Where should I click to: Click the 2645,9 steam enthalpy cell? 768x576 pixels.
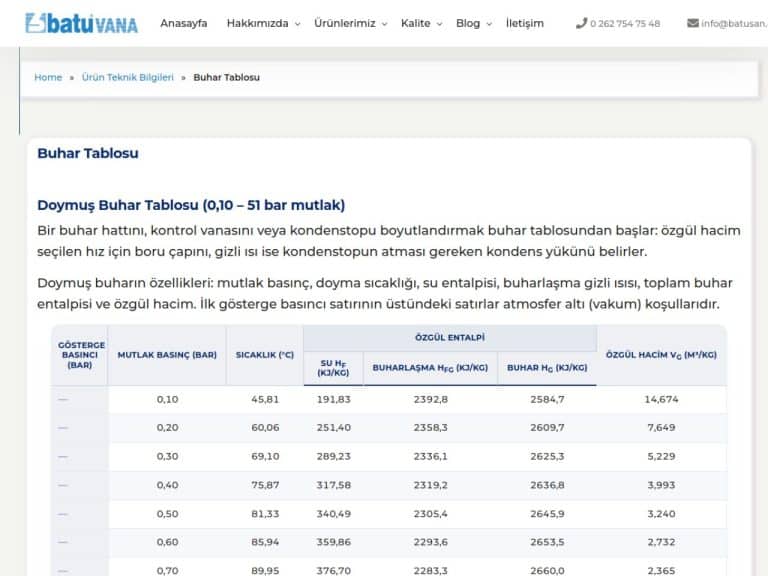coord(547,514)
